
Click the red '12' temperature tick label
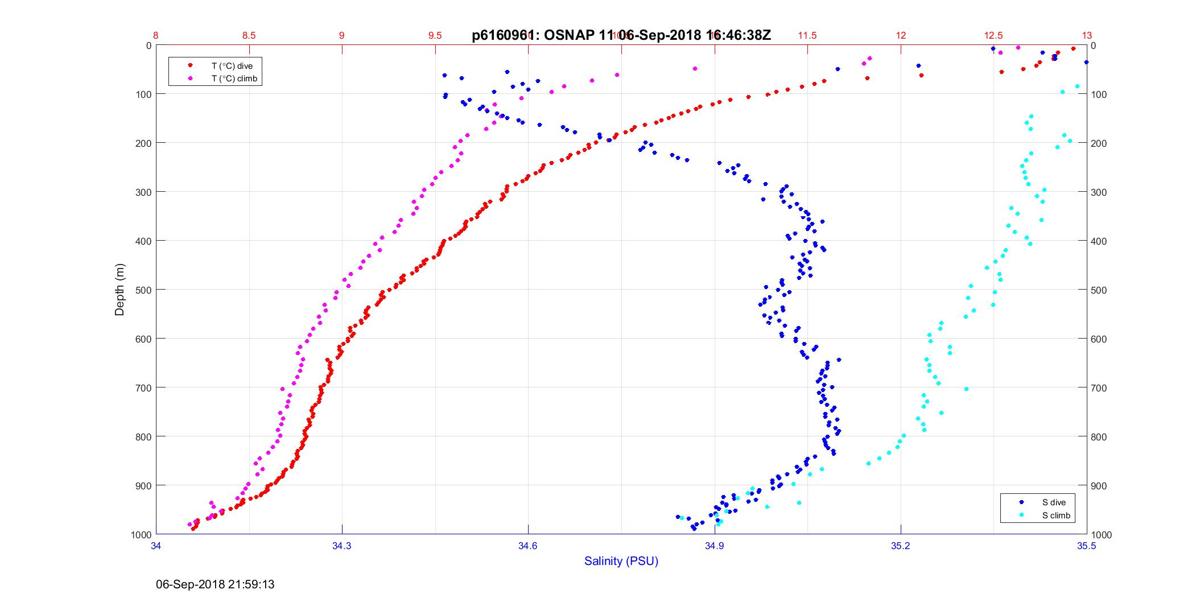900,35
